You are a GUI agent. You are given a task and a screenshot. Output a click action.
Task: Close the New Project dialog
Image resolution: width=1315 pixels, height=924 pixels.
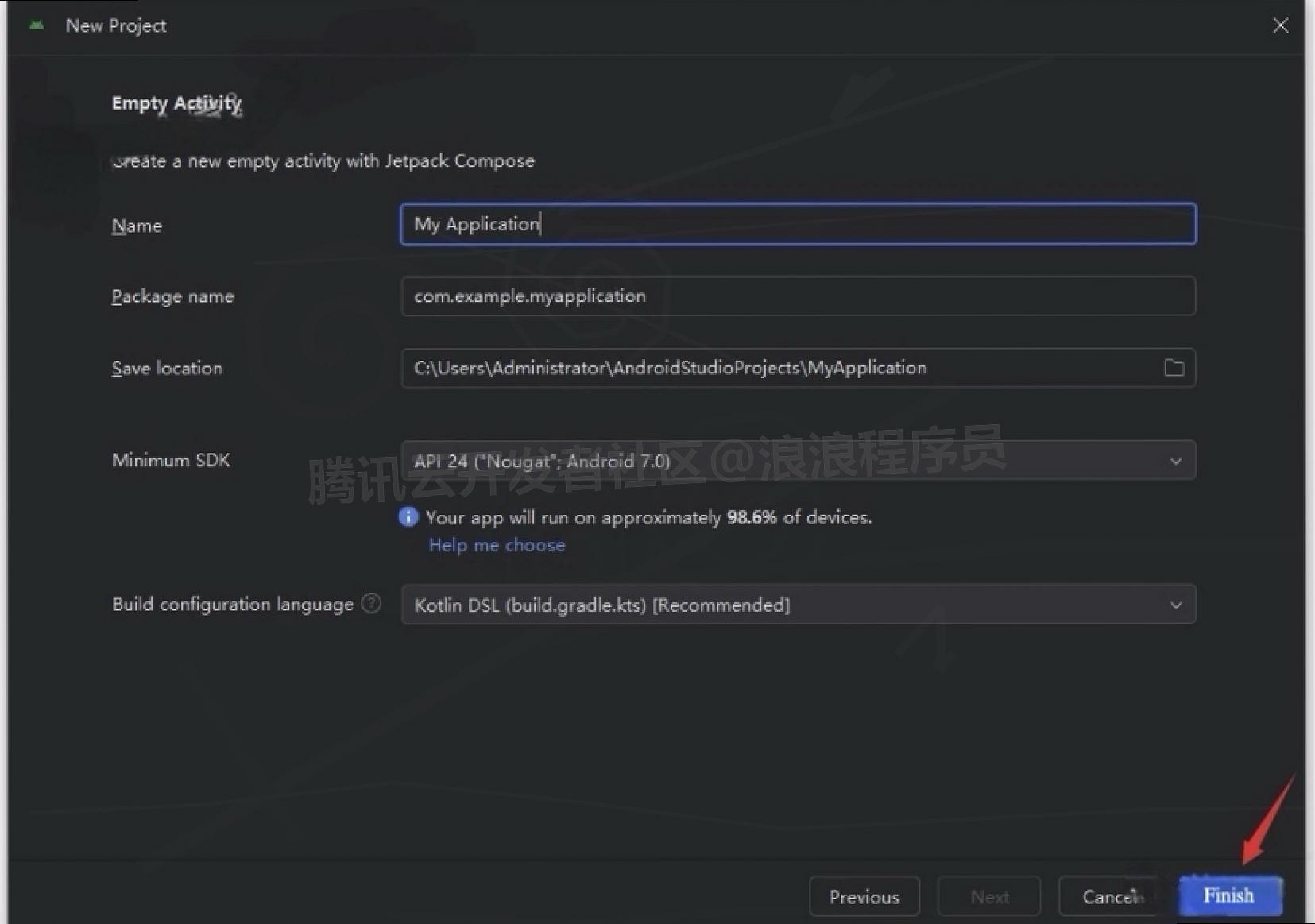pos(1281,25)
